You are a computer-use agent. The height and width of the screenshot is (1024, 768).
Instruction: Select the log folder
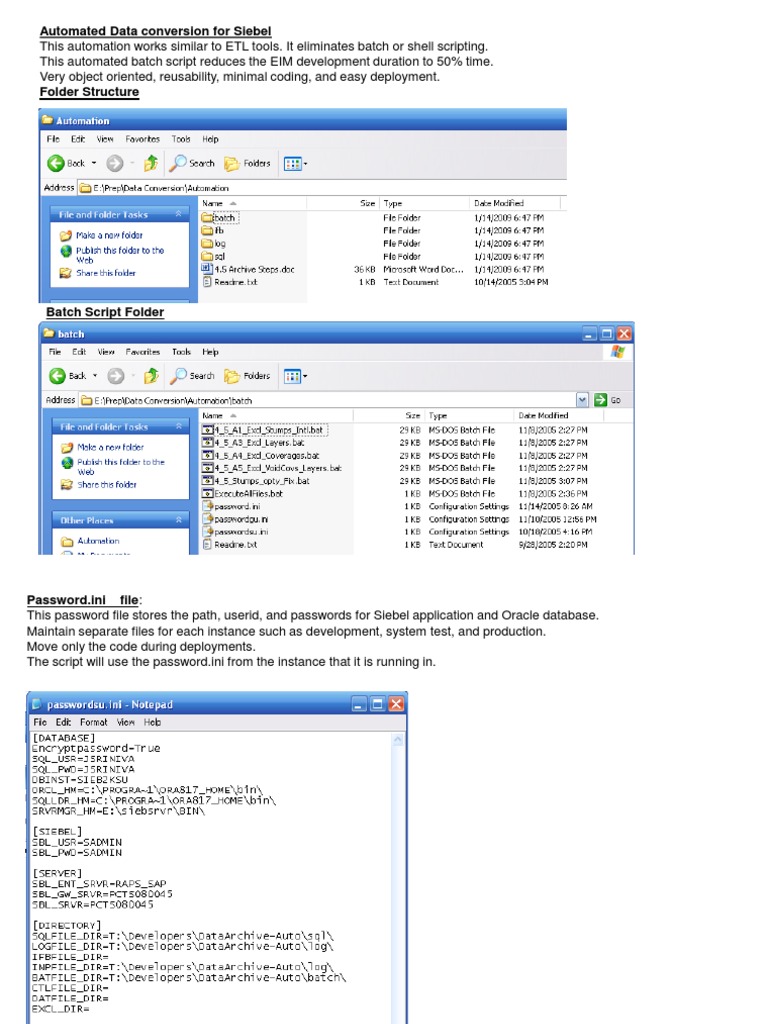(x=214, y=244)
